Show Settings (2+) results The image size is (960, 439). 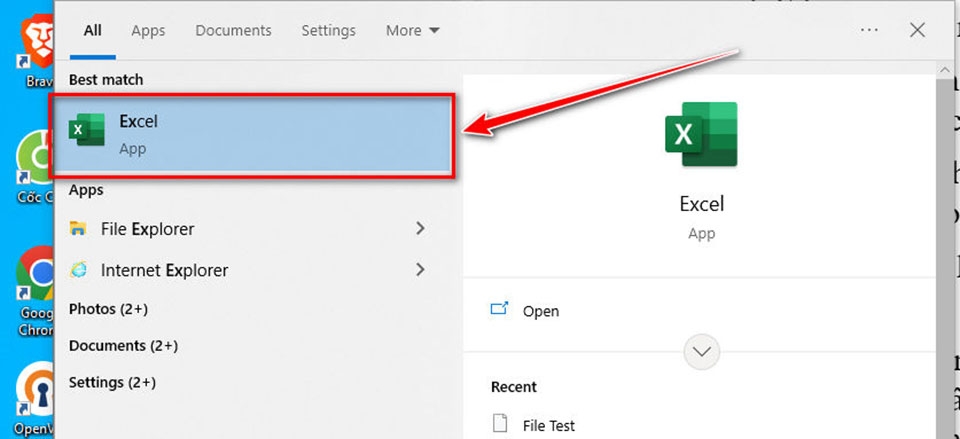pos(112,383)
